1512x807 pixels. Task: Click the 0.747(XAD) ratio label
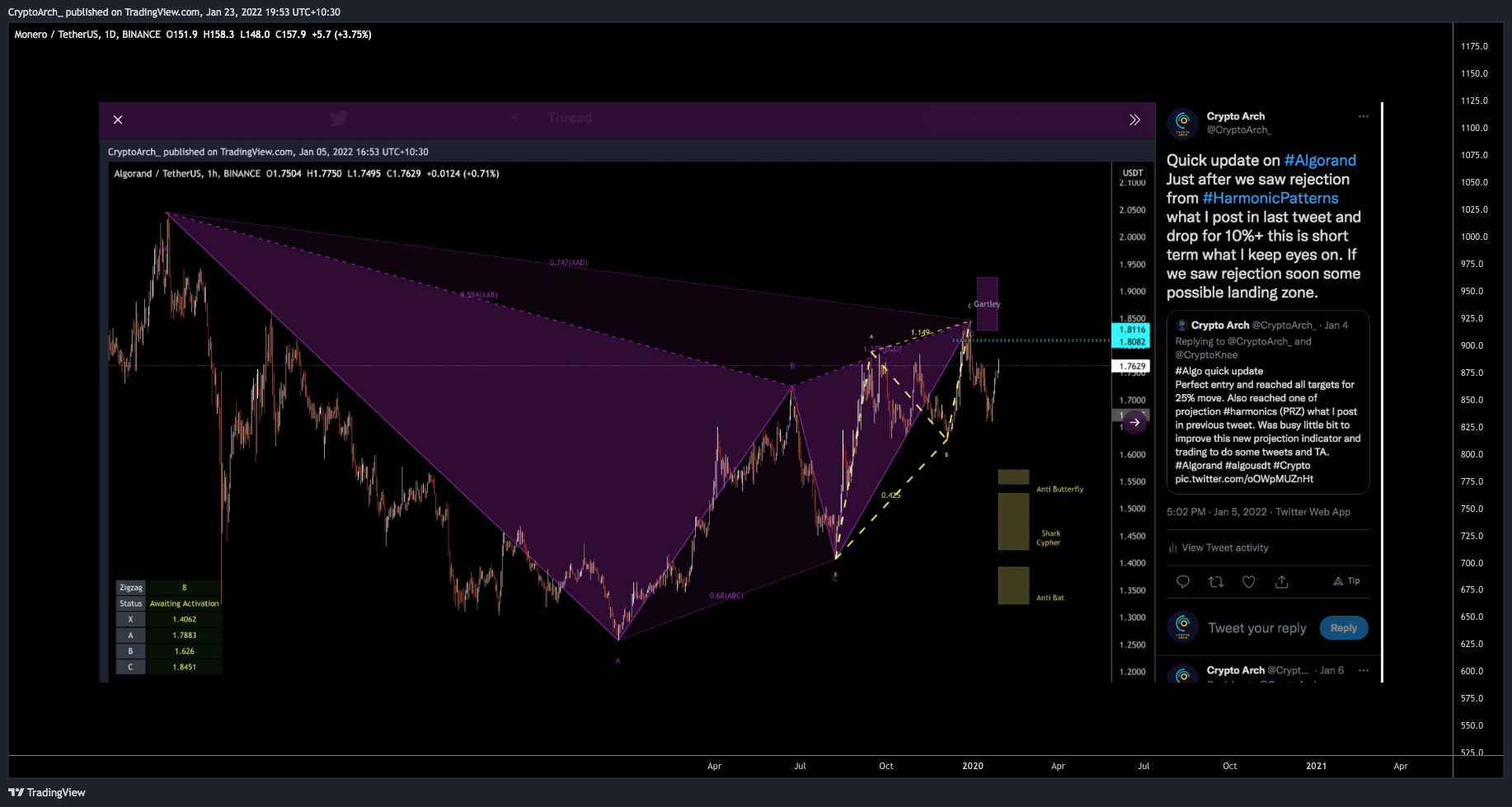(x=569, y=263)
